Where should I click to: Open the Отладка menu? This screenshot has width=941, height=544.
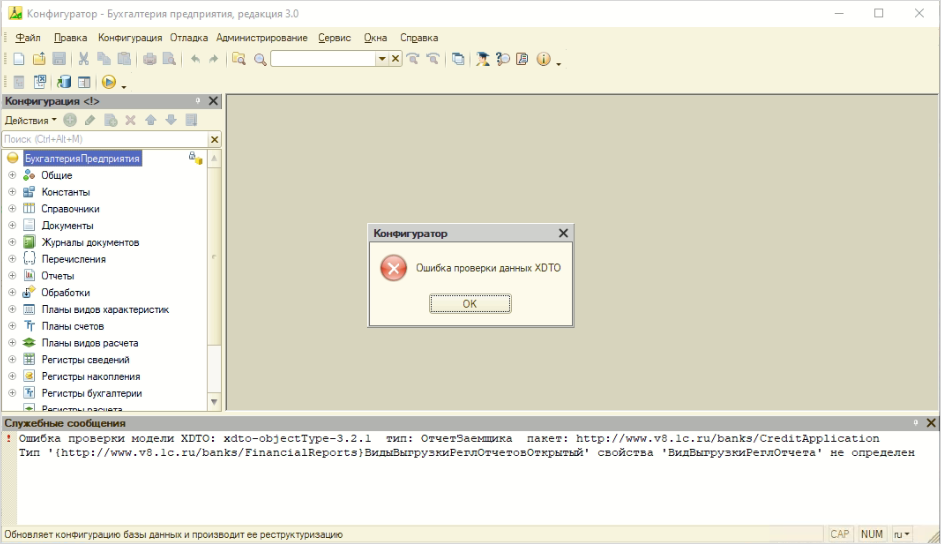pyautogui.click(x=188, y=37)
